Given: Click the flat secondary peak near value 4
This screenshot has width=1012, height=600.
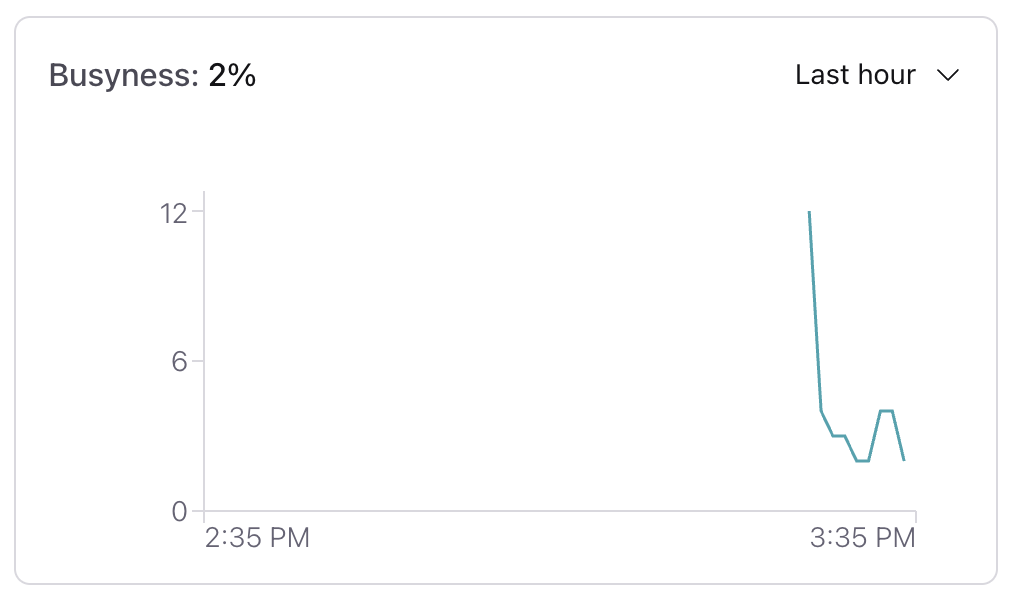Looking at the screenshot, I should (x=886, y=410).
